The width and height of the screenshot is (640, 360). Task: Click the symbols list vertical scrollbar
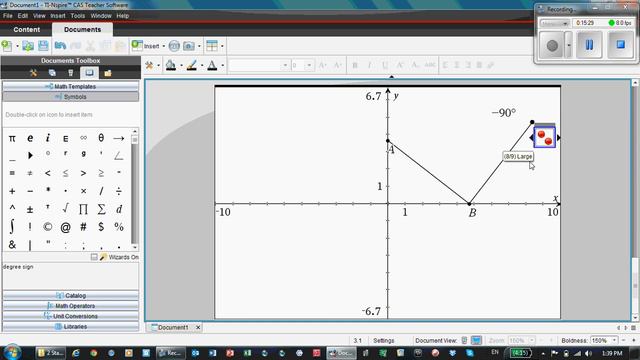pos(135,189)
